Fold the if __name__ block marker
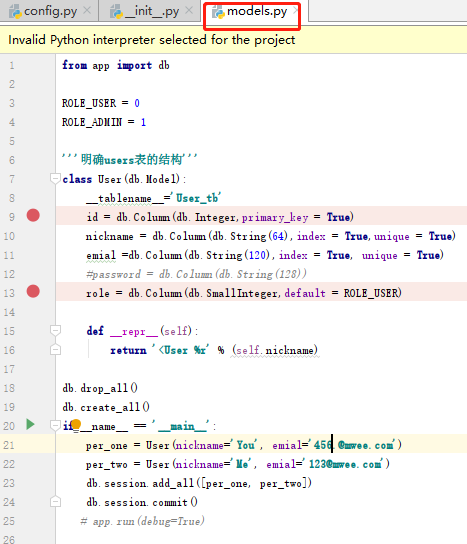Viewport: 467px width, 544px height. [x=55, y=425]
